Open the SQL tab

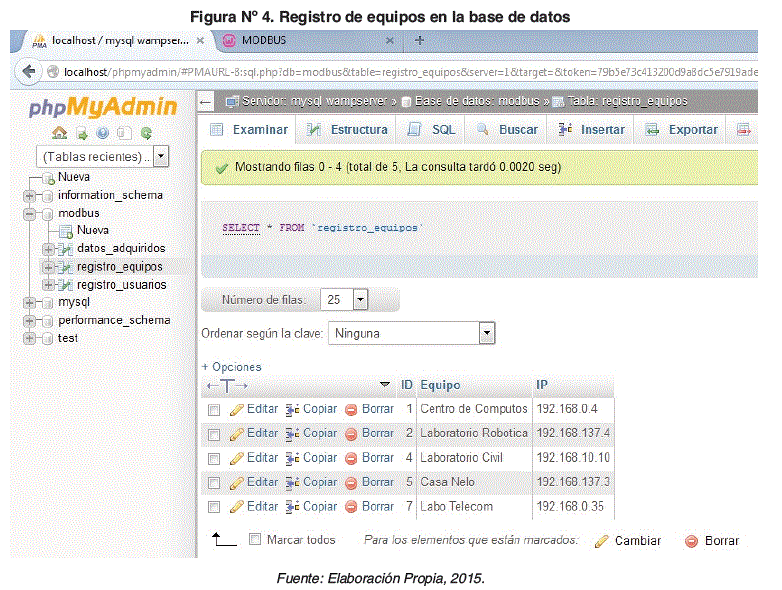click(432, 130)
